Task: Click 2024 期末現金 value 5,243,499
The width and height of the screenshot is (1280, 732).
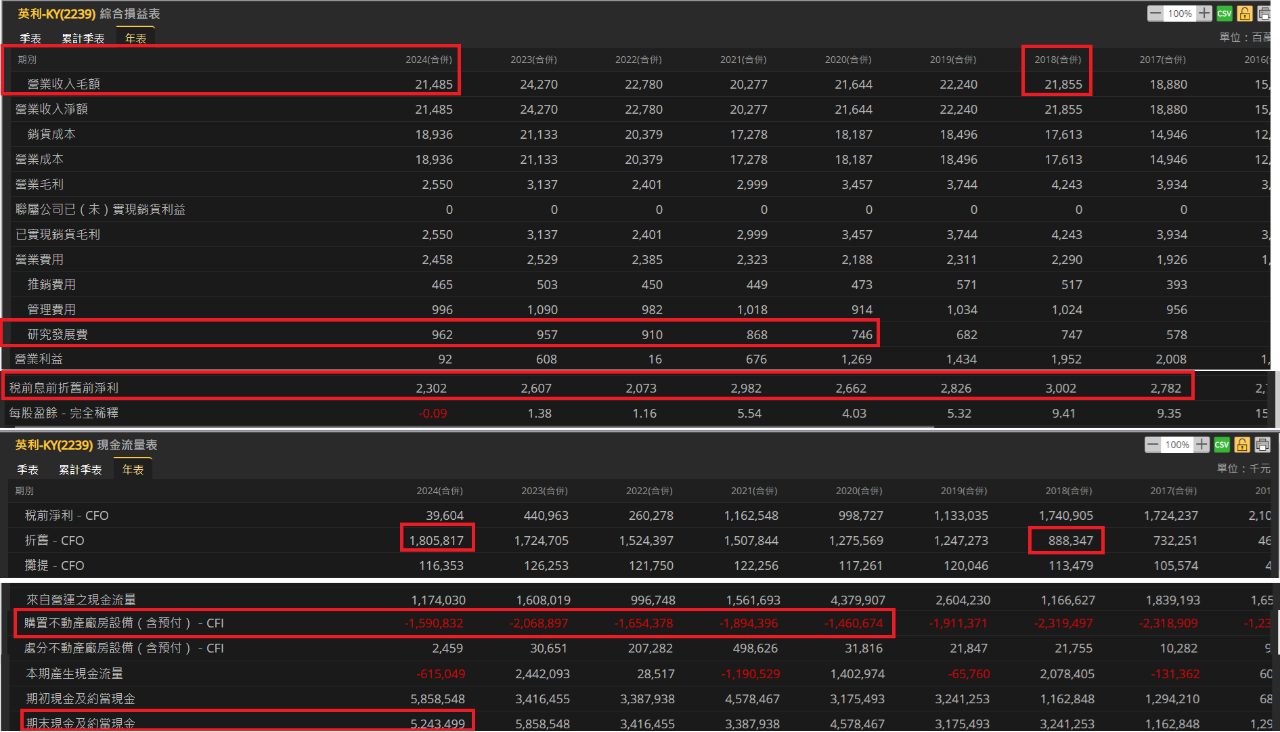Action: [x=437, y=722]
